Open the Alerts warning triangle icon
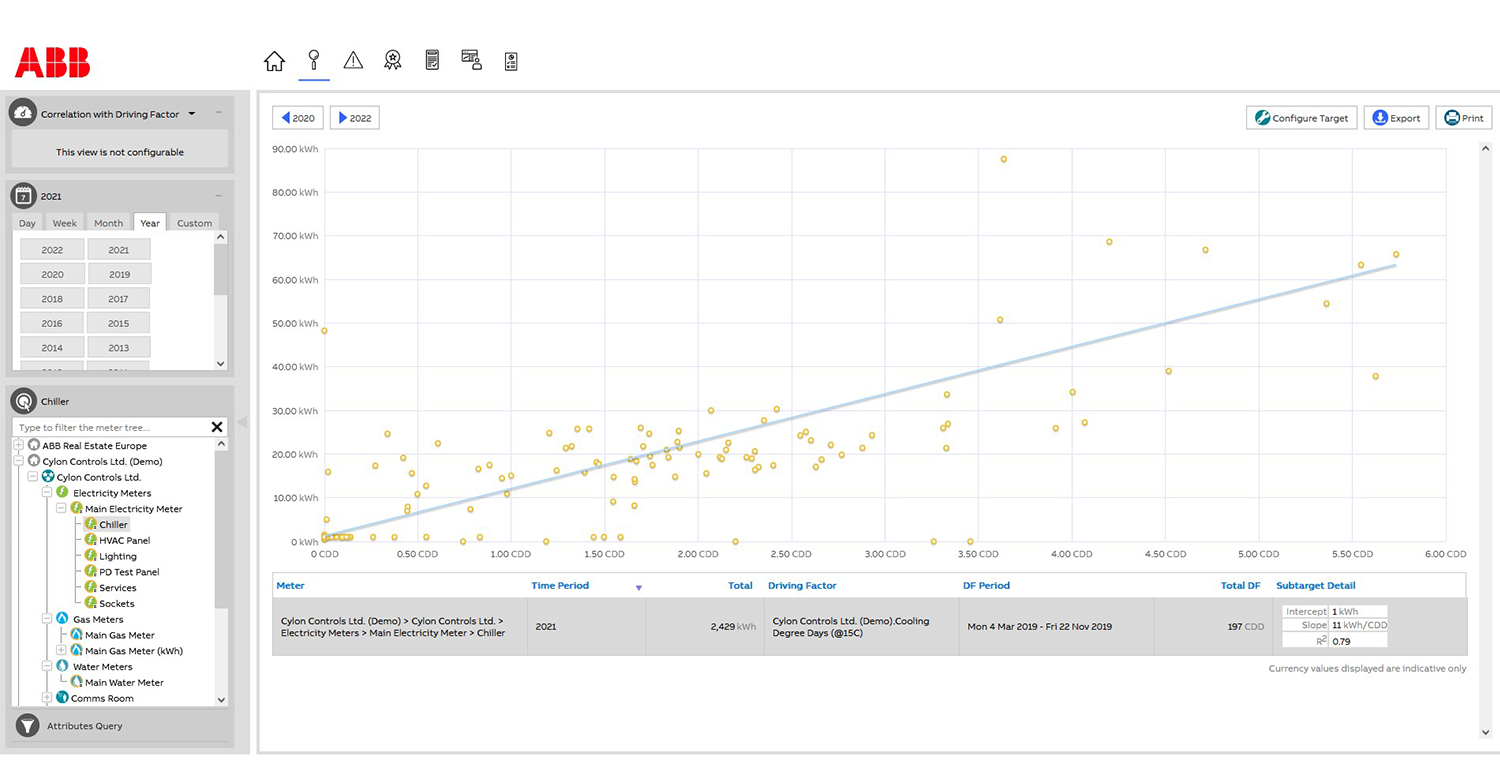The image size is (1500, 760). pyautogui.click(x=353, y=61)
